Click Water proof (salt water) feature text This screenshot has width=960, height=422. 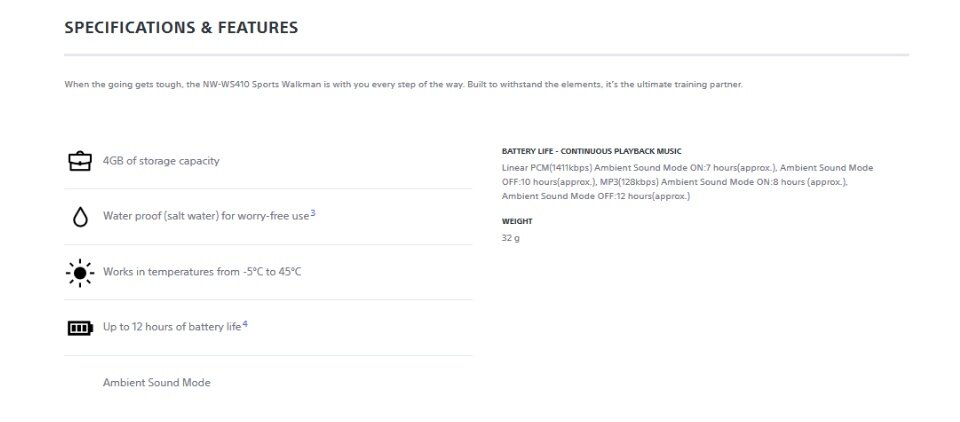206,216
